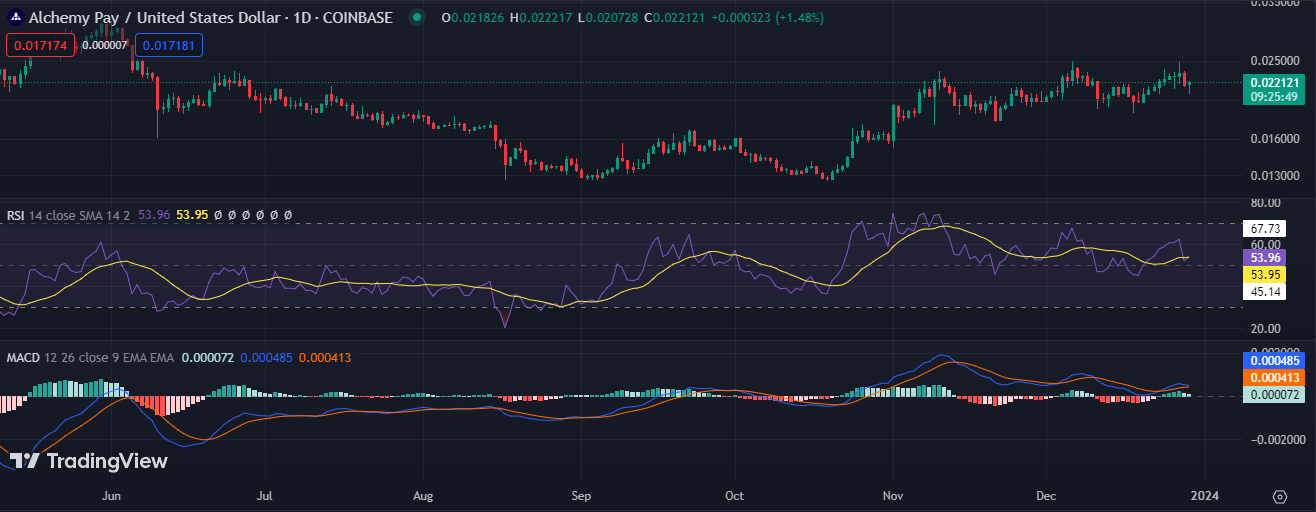Select high value H0.022217
1316x512 pixels.
542,18
